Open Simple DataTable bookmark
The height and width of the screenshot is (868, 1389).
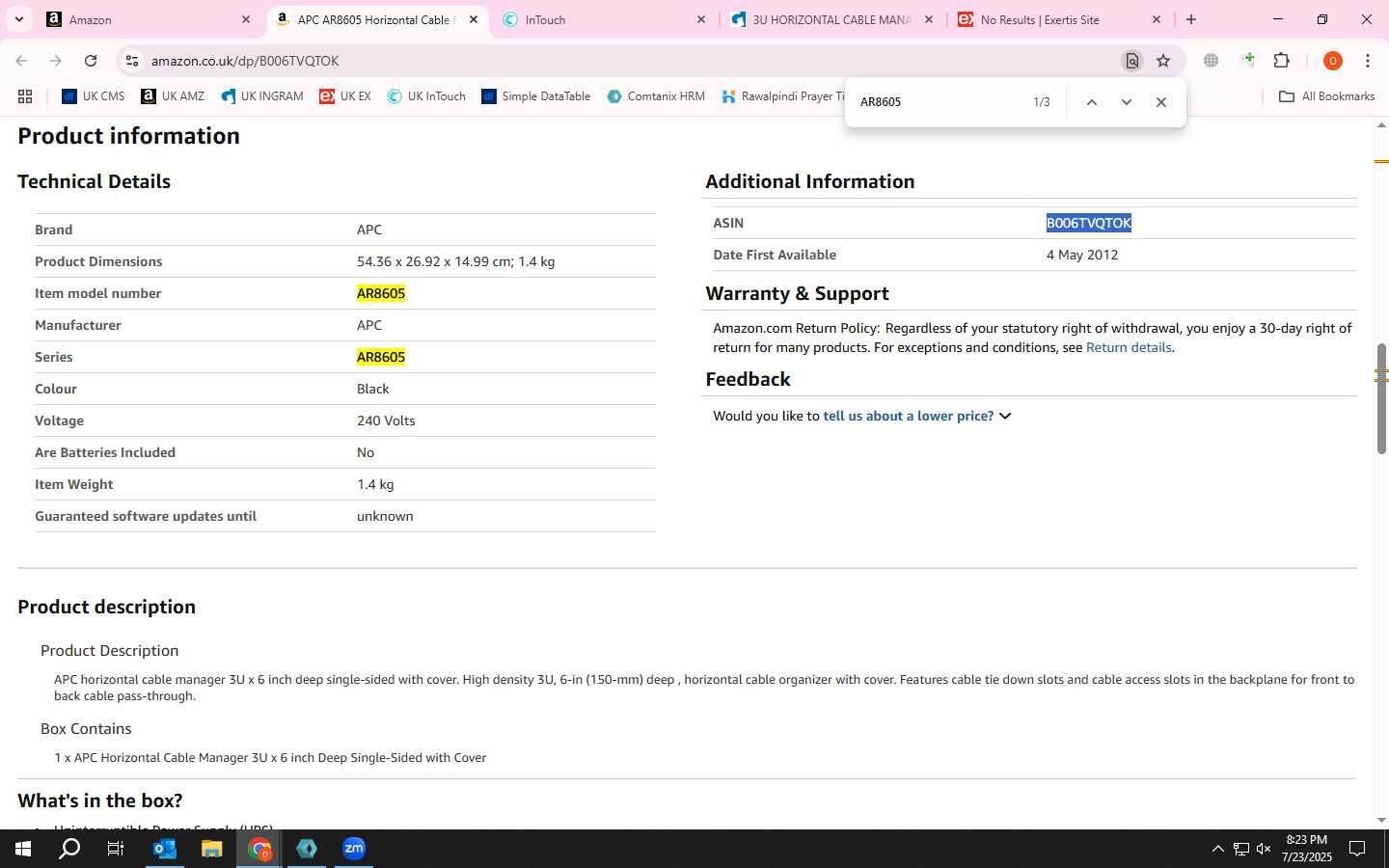(x=536, y=96)
